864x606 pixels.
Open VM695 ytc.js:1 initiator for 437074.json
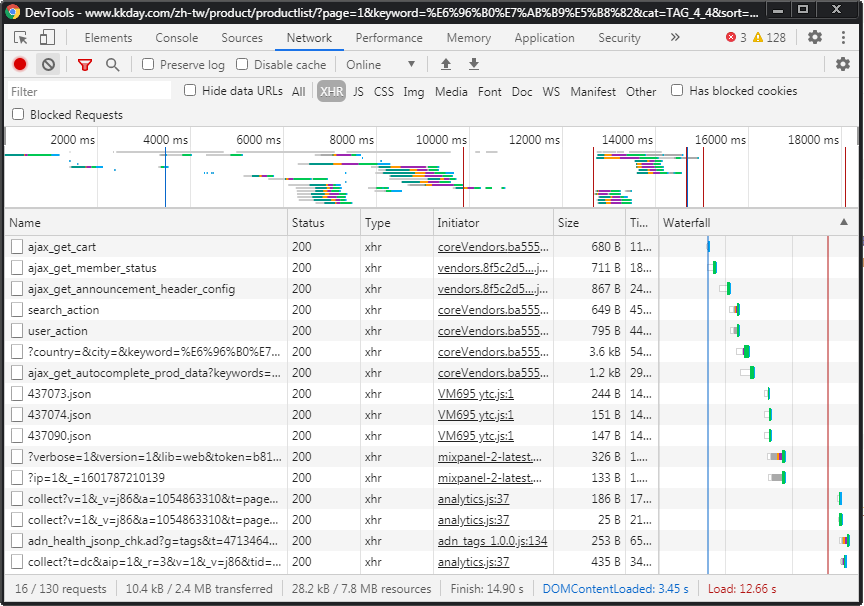(x=476, y=415)
